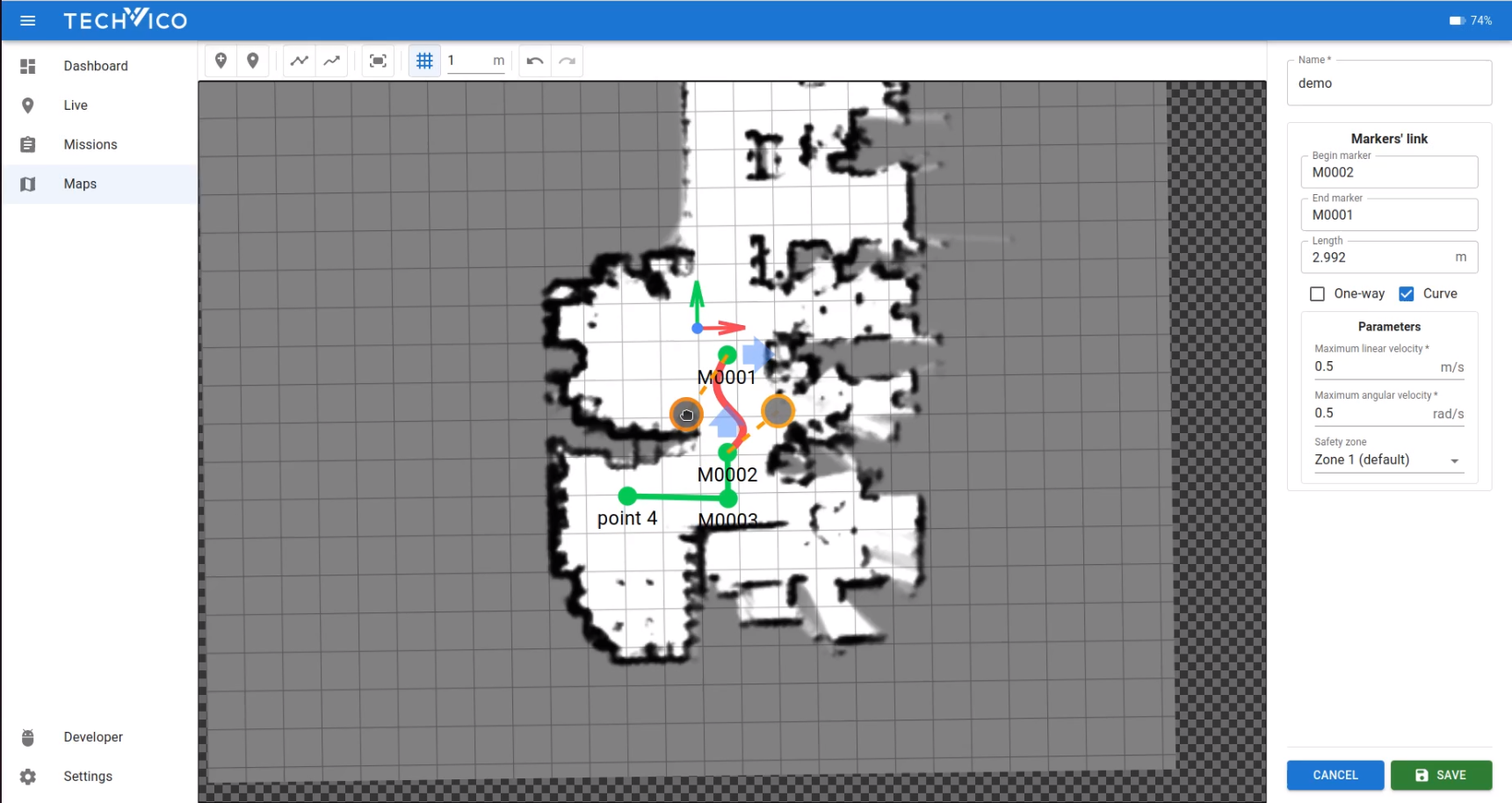1512x803 pixels.
Task: Click the Maps sidebar icon
Action: [x=28, y=184]
